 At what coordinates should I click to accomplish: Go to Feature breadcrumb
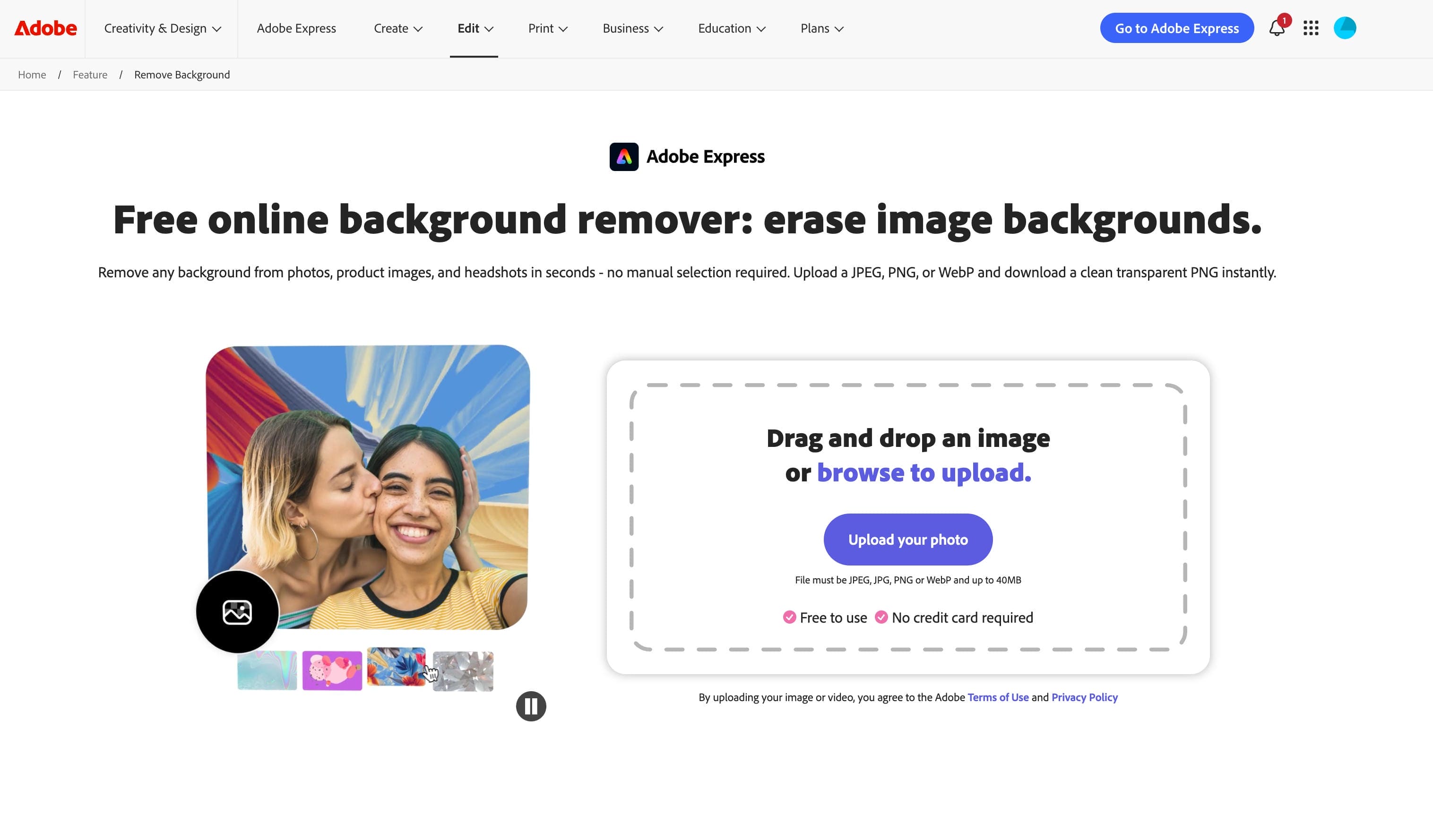click(x=90, y=75)
